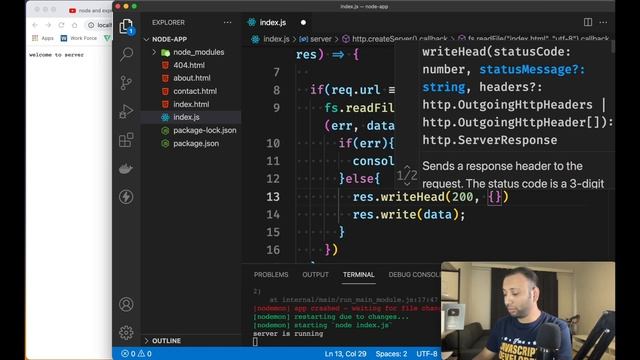Open the Manage gear icon

[x=126, y=333]
